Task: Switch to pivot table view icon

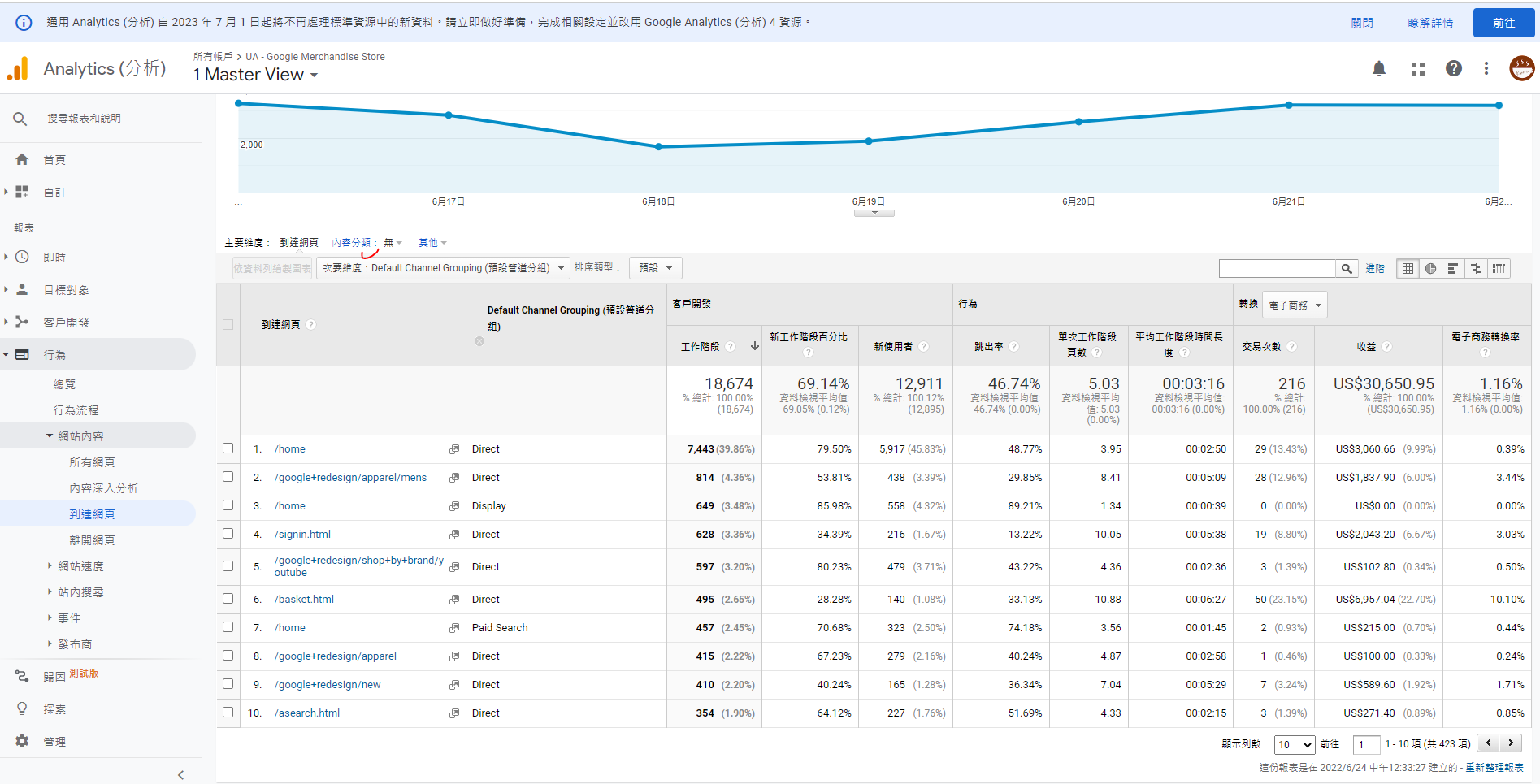Action: [x=1499, y=268]
